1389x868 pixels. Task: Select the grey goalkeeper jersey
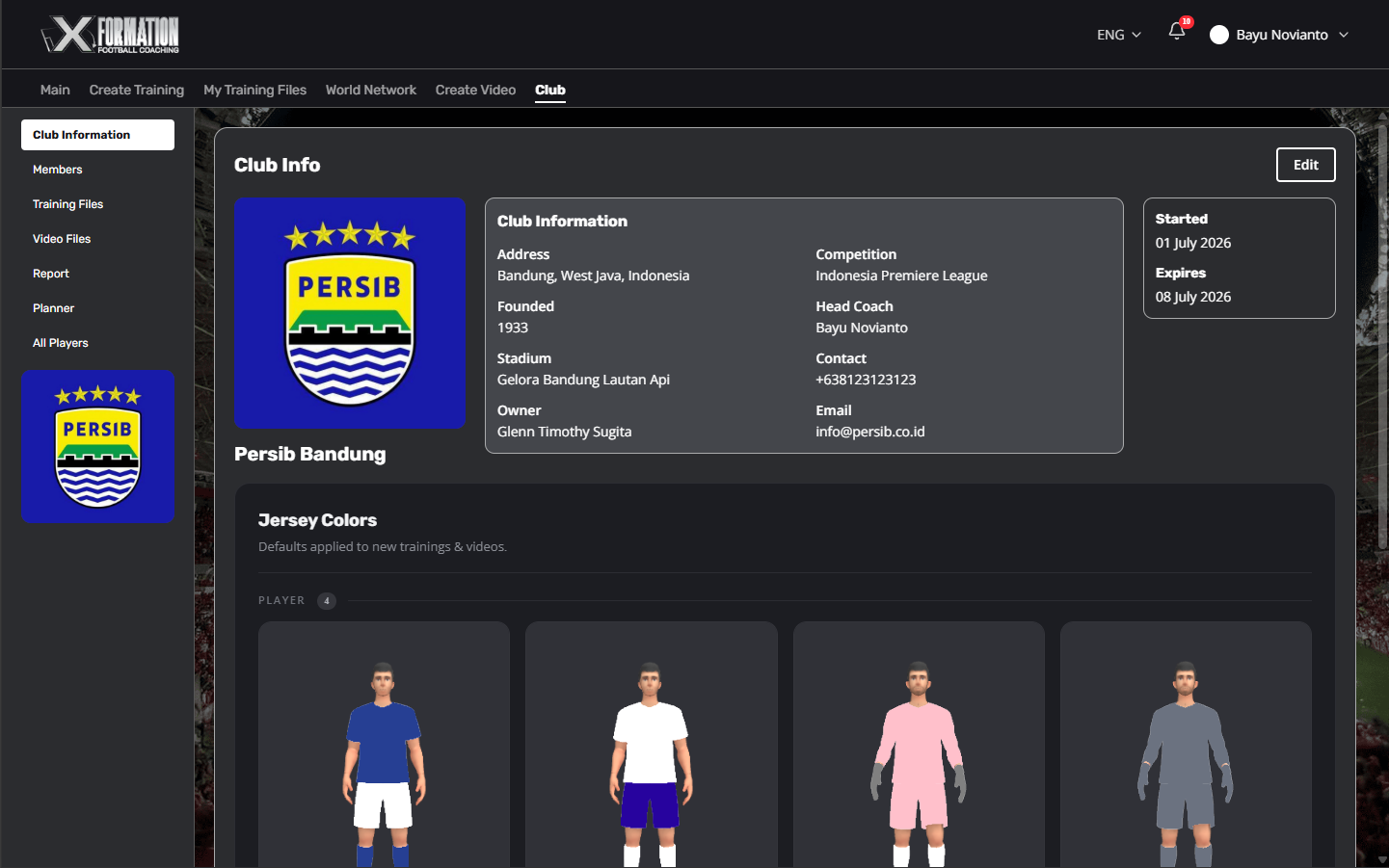click(x=1186, y=745)
